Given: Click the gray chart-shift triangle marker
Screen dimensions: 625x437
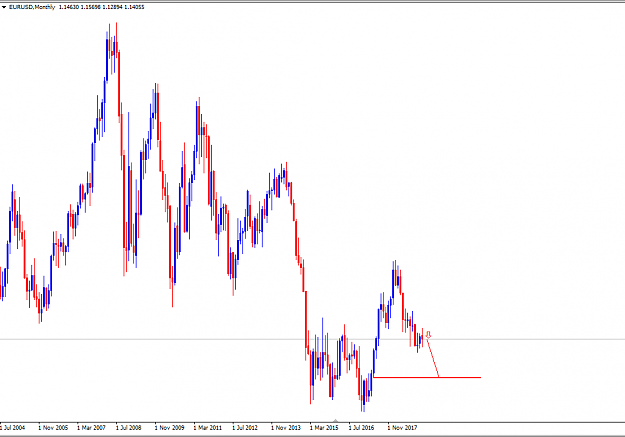Looking at the screenshot, I should coord(336,420).
